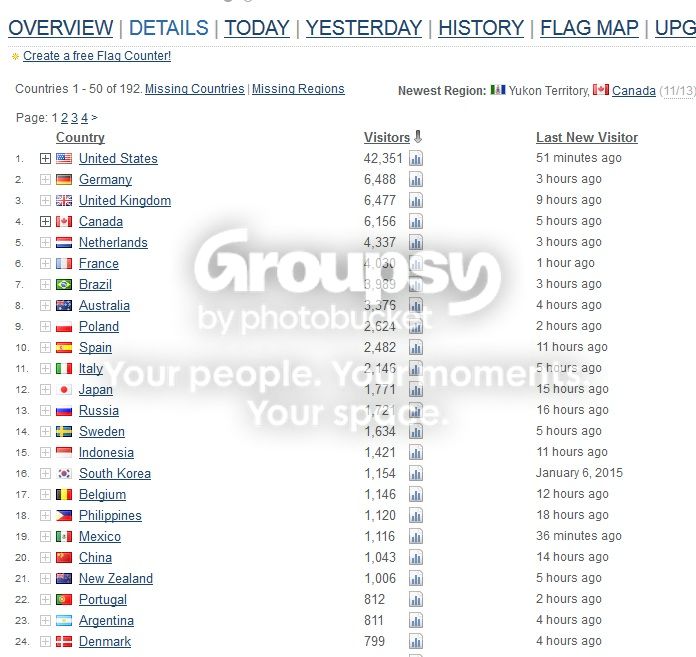Click the sort arrow beside Visitors header
The height and width of the screenshot is (657, 696).
tap(418, 137)
